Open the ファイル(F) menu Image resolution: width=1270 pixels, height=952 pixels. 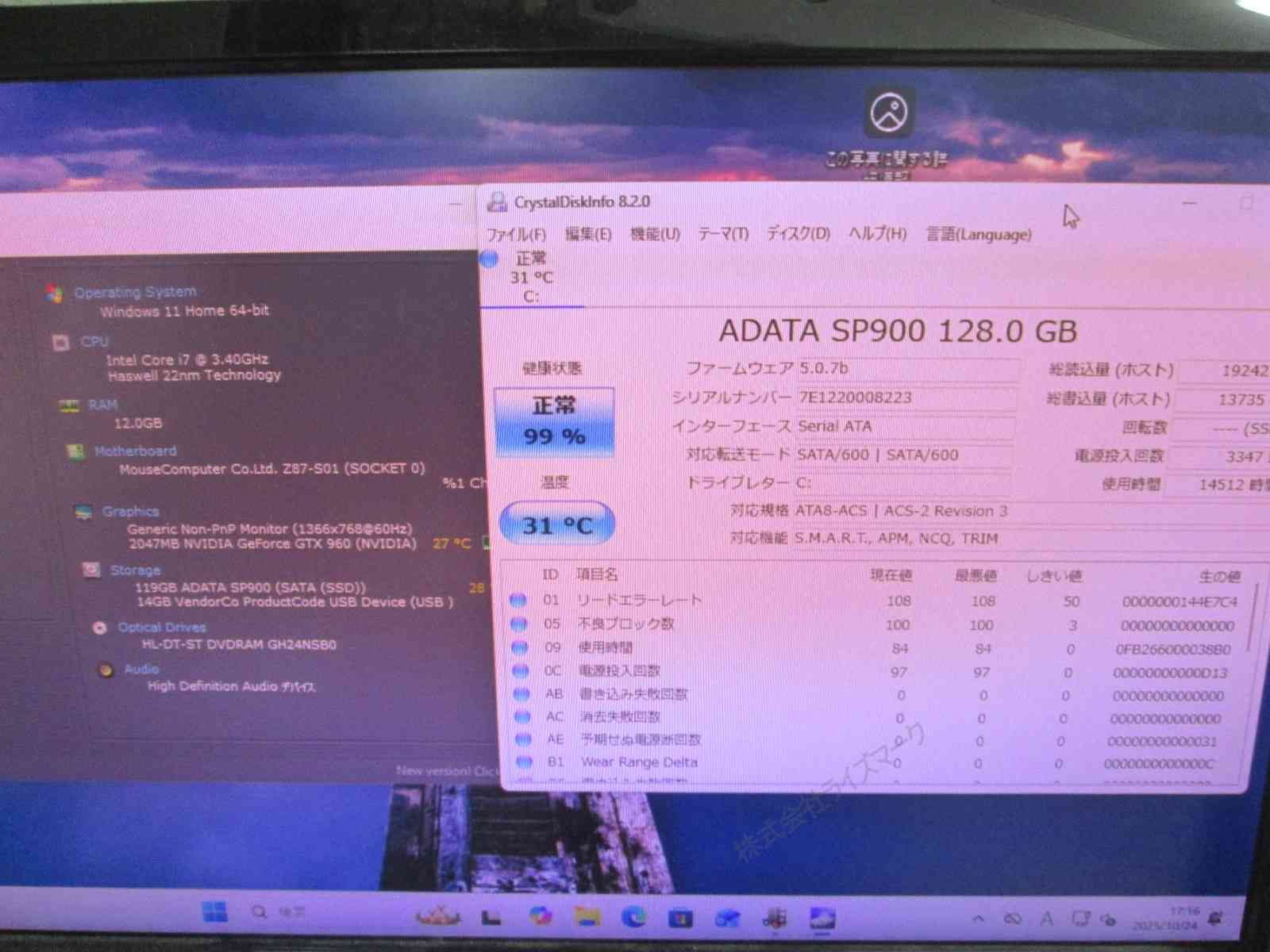tap(516, 234)
